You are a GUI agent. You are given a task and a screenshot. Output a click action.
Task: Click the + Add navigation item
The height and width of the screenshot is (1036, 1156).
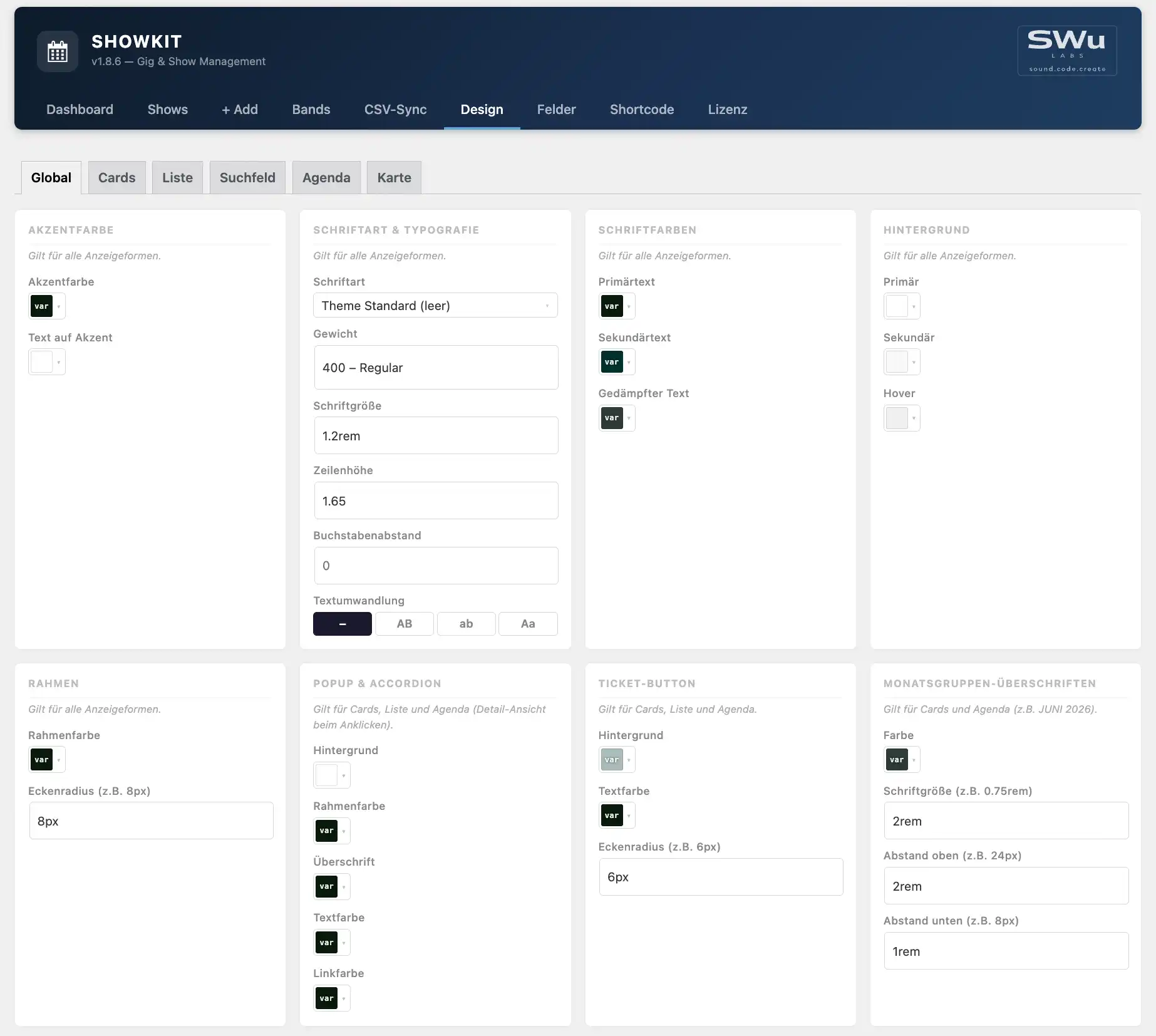(240, 109)
